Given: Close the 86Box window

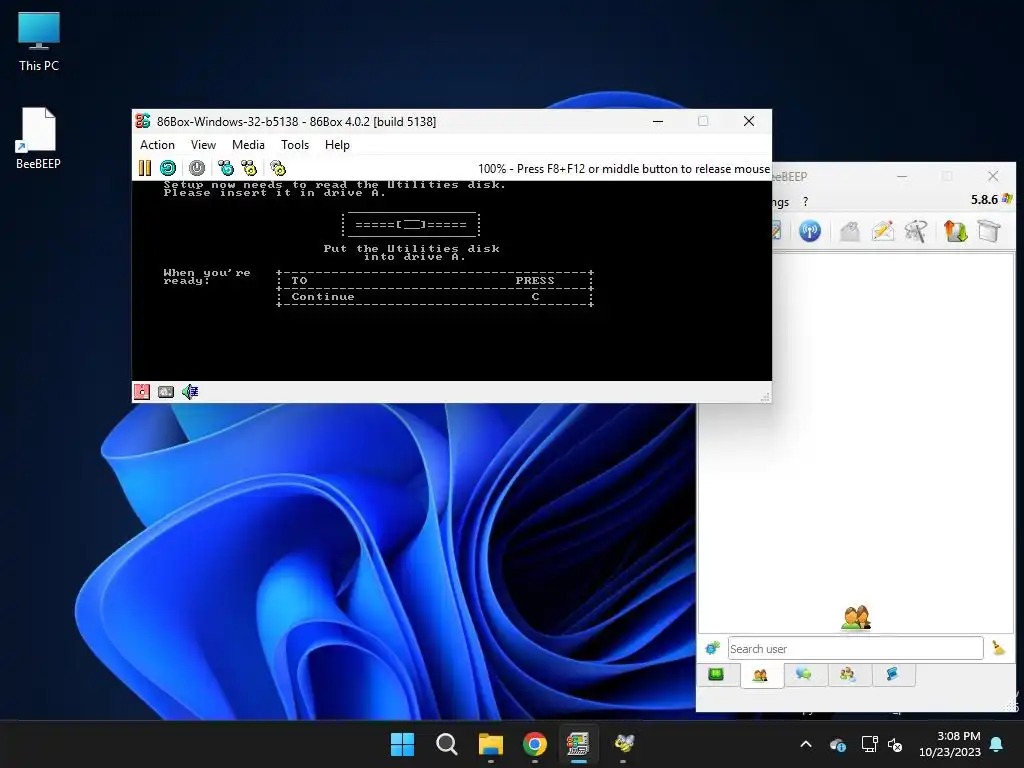Looking at the screenshot, I should [749, 121].
